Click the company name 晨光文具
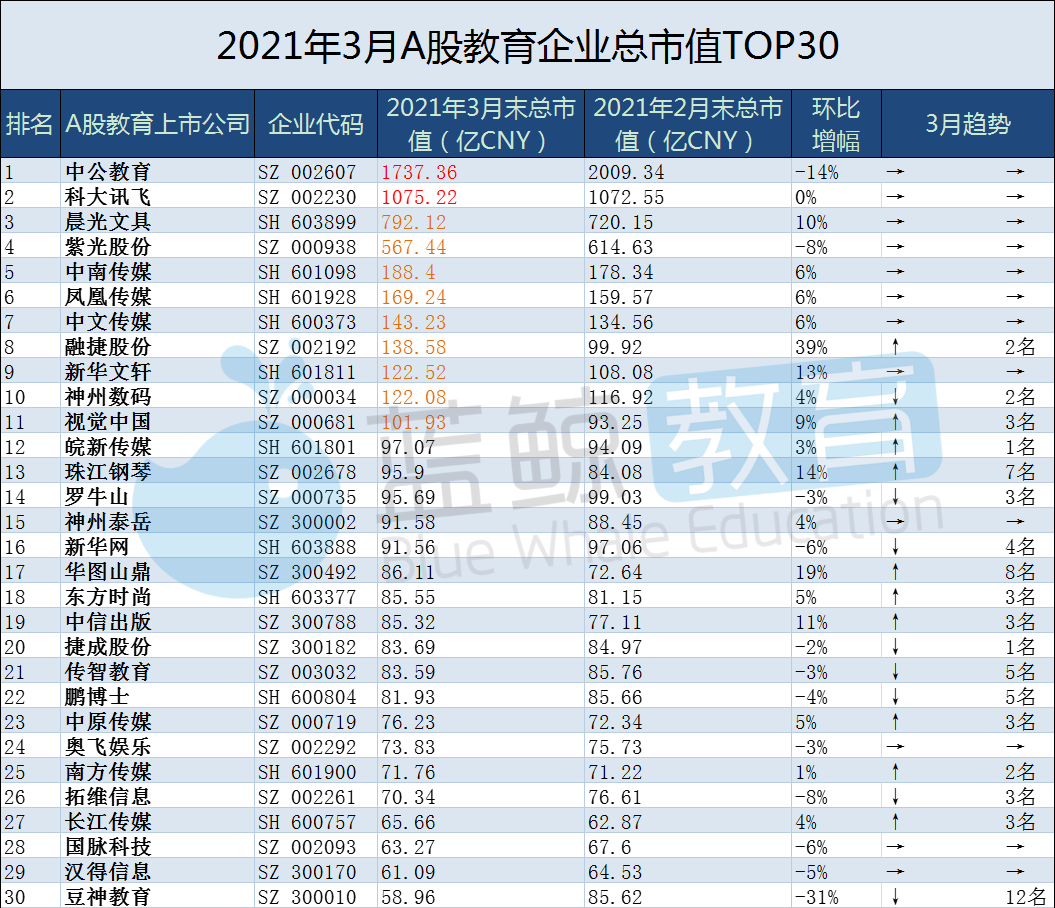The image size is (1055, 908). [108, 221]
